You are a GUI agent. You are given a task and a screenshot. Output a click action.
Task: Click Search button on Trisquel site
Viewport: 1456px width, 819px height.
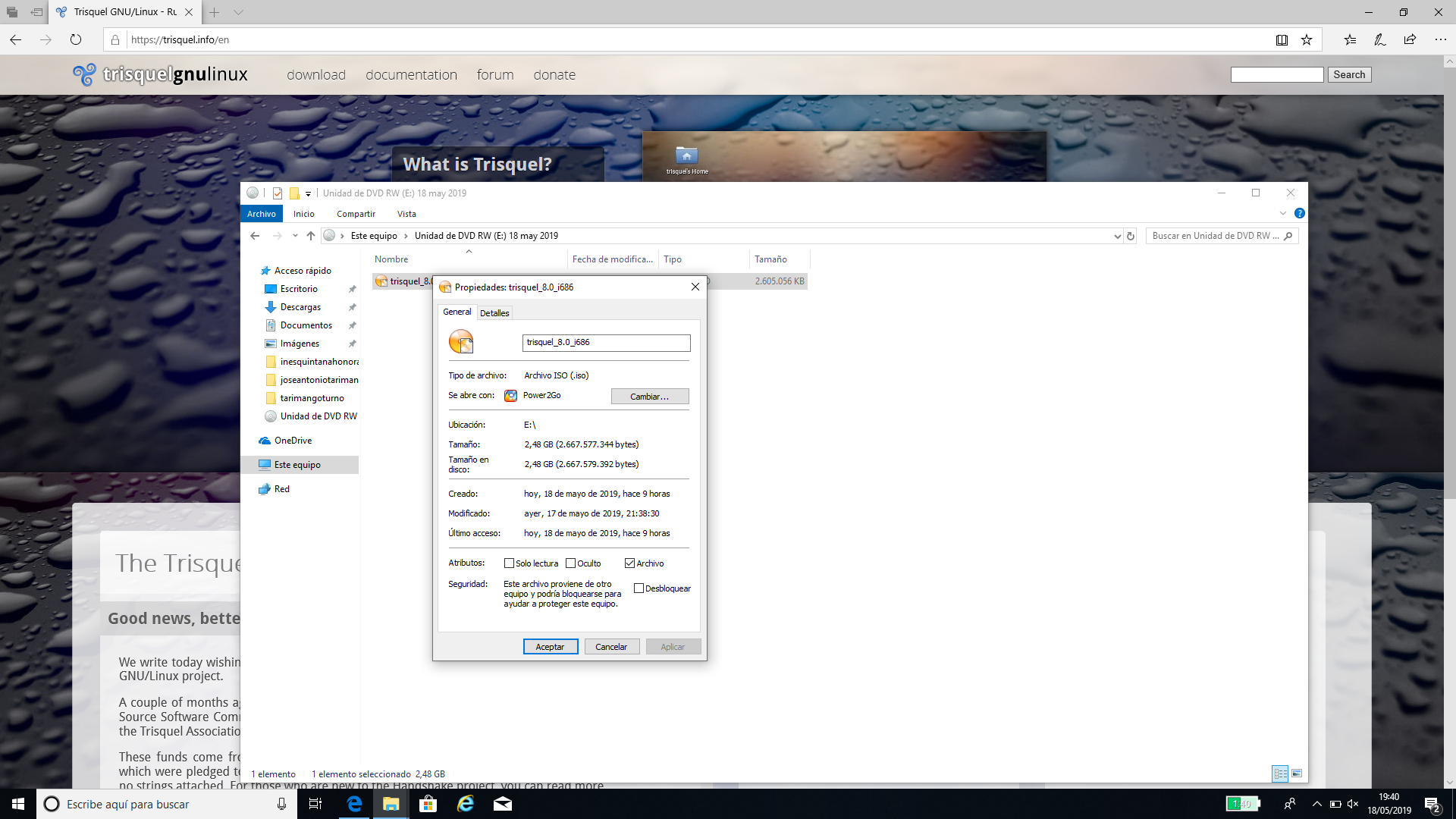coord(1349,74)
